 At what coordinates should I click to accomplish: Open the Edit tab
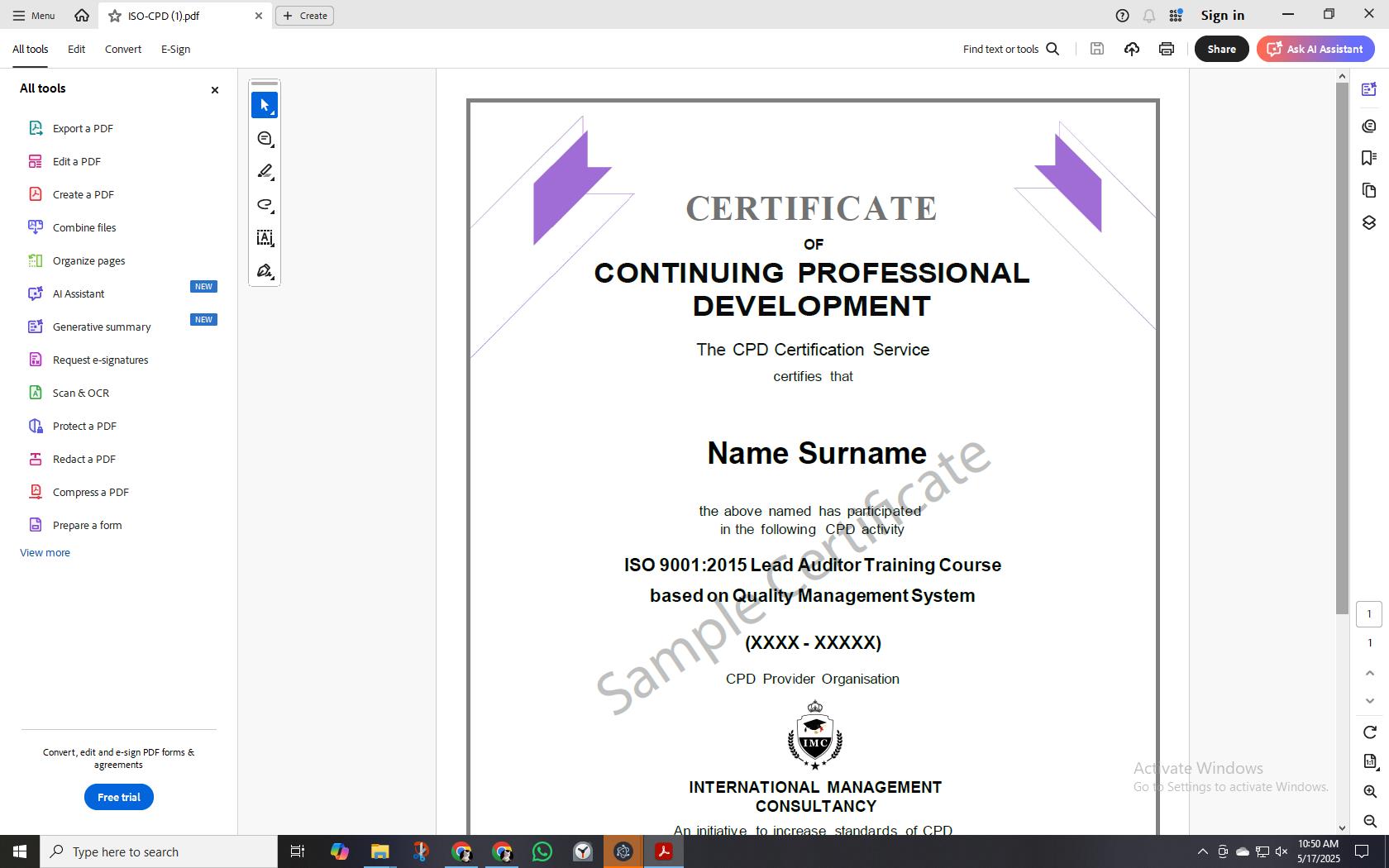[76, 49]
